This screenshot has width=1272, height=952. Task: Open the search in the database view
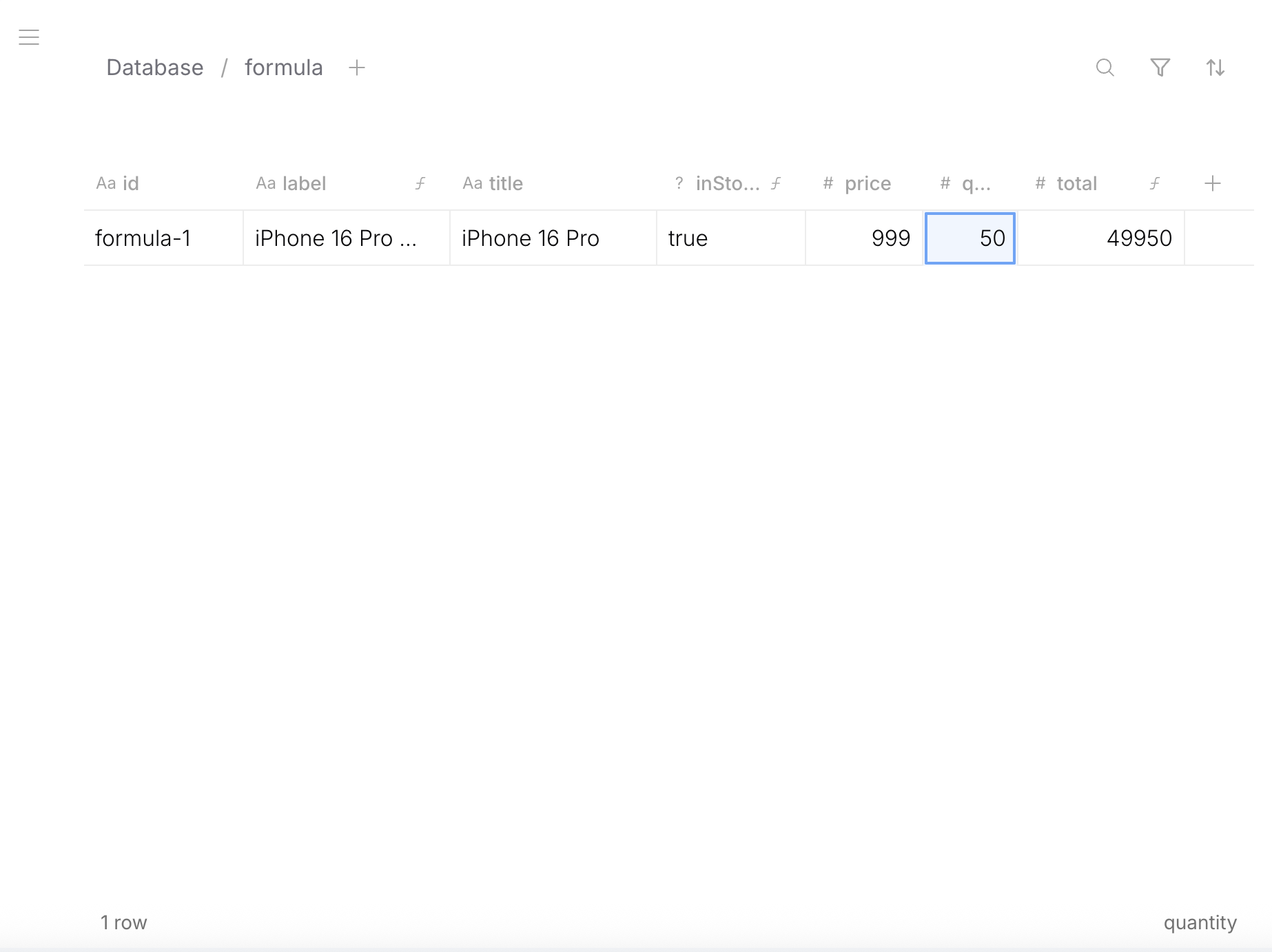pyautogui.click(x=1105, y=68)
